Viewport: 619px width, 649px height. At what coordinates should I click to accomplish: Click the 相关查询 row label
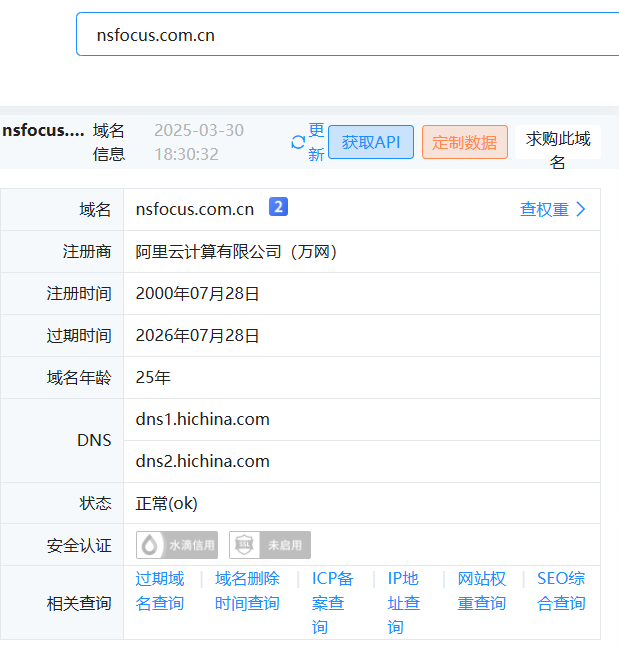point(79,603)
